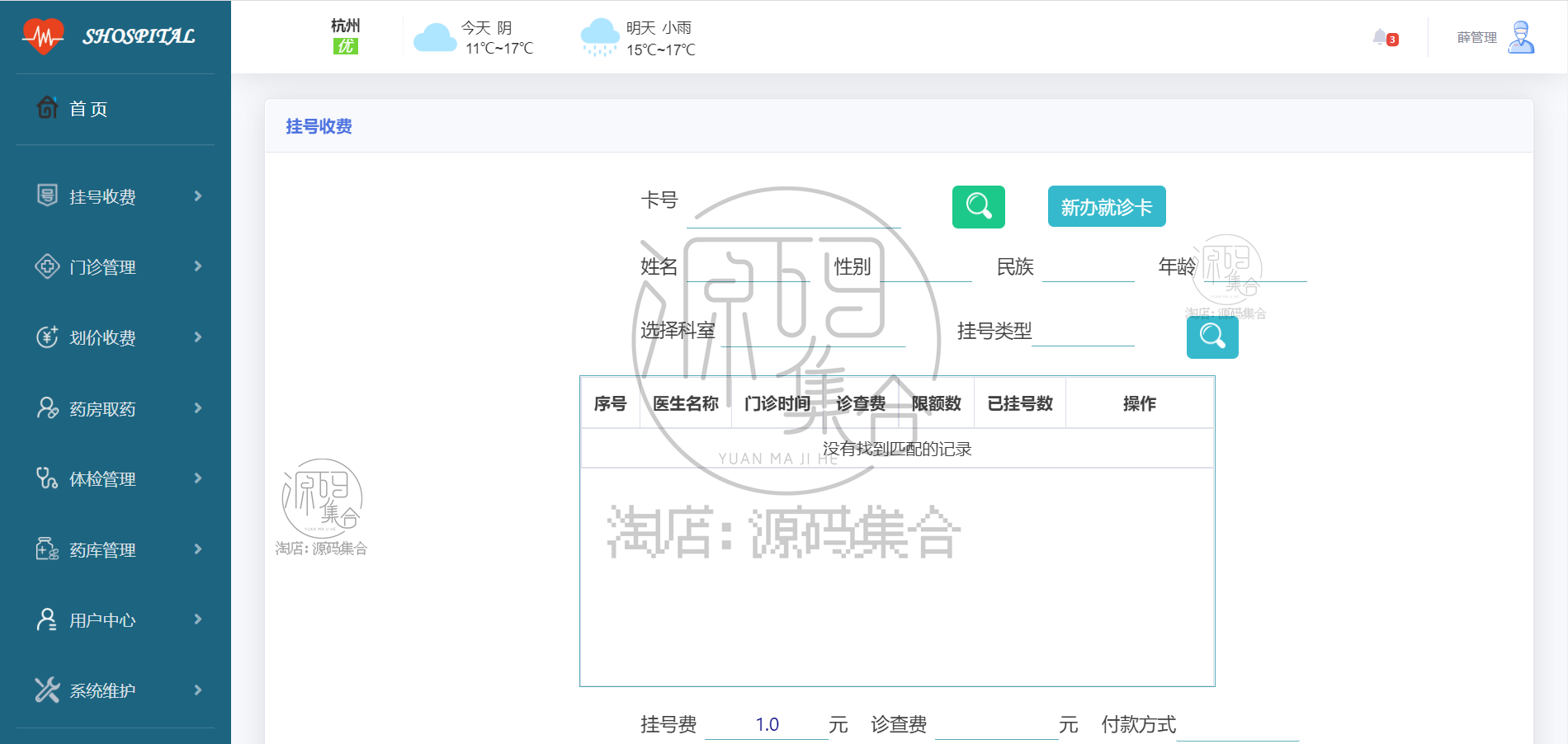Click tomorrow's forecast text 明天 小雨

pyautogui.click(x=659, y=28)
